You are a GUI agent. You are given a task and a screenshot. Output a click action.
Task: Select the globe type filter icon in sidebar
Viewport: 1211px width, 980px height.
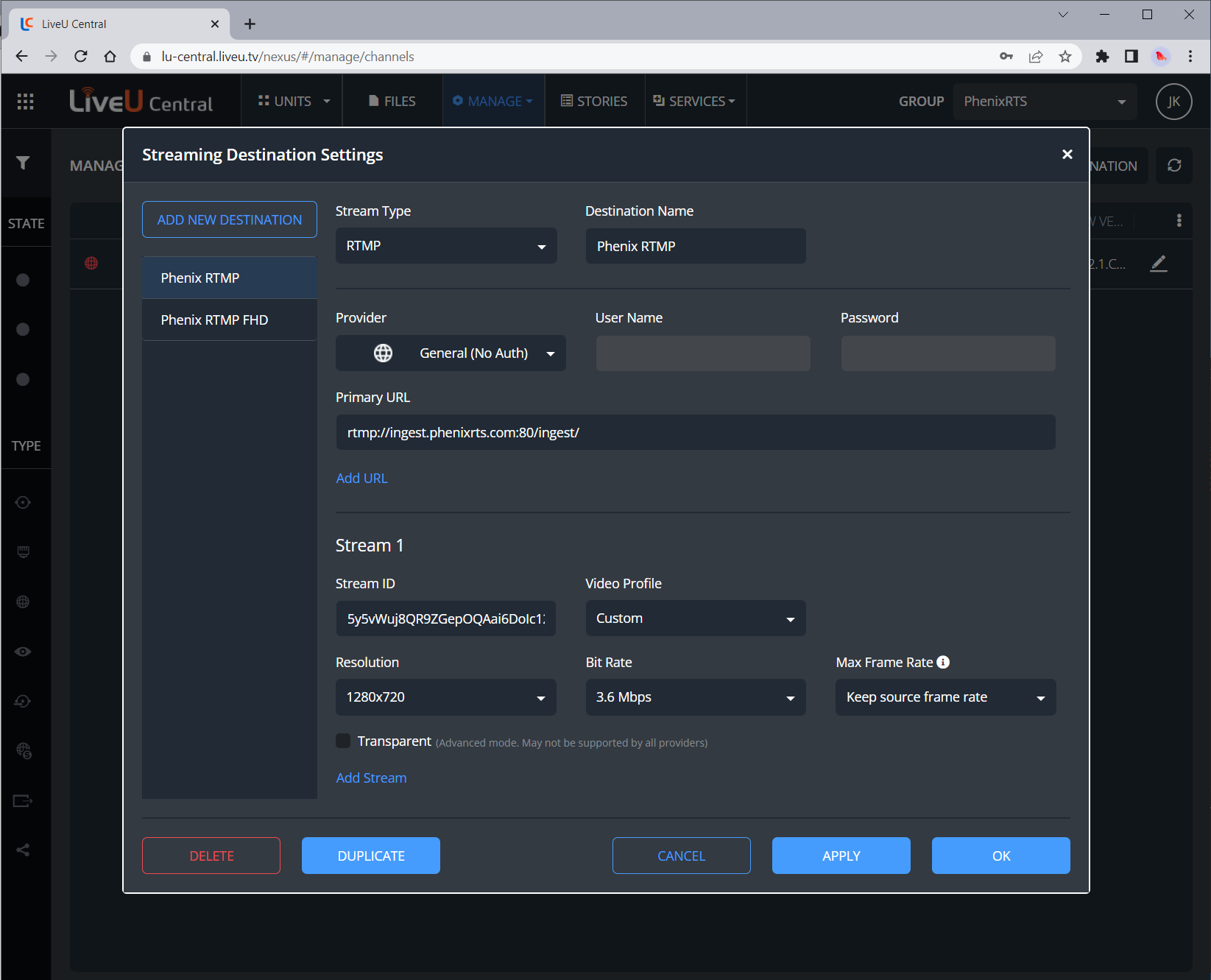click(x=23, y=602)
